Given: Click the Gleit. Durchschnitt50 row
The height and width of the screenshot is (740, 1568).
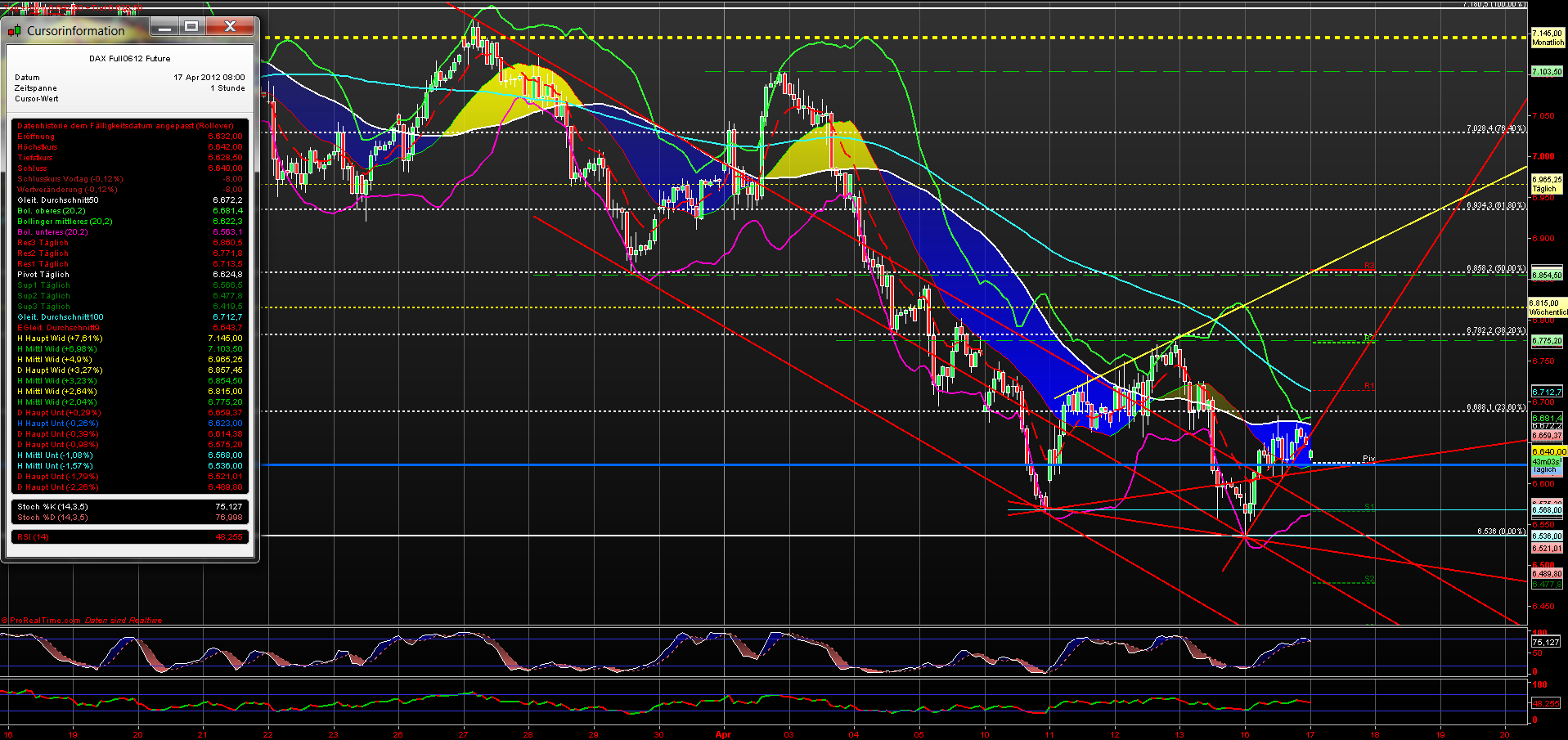Looking at the screenshot, I should coord(130,200).
